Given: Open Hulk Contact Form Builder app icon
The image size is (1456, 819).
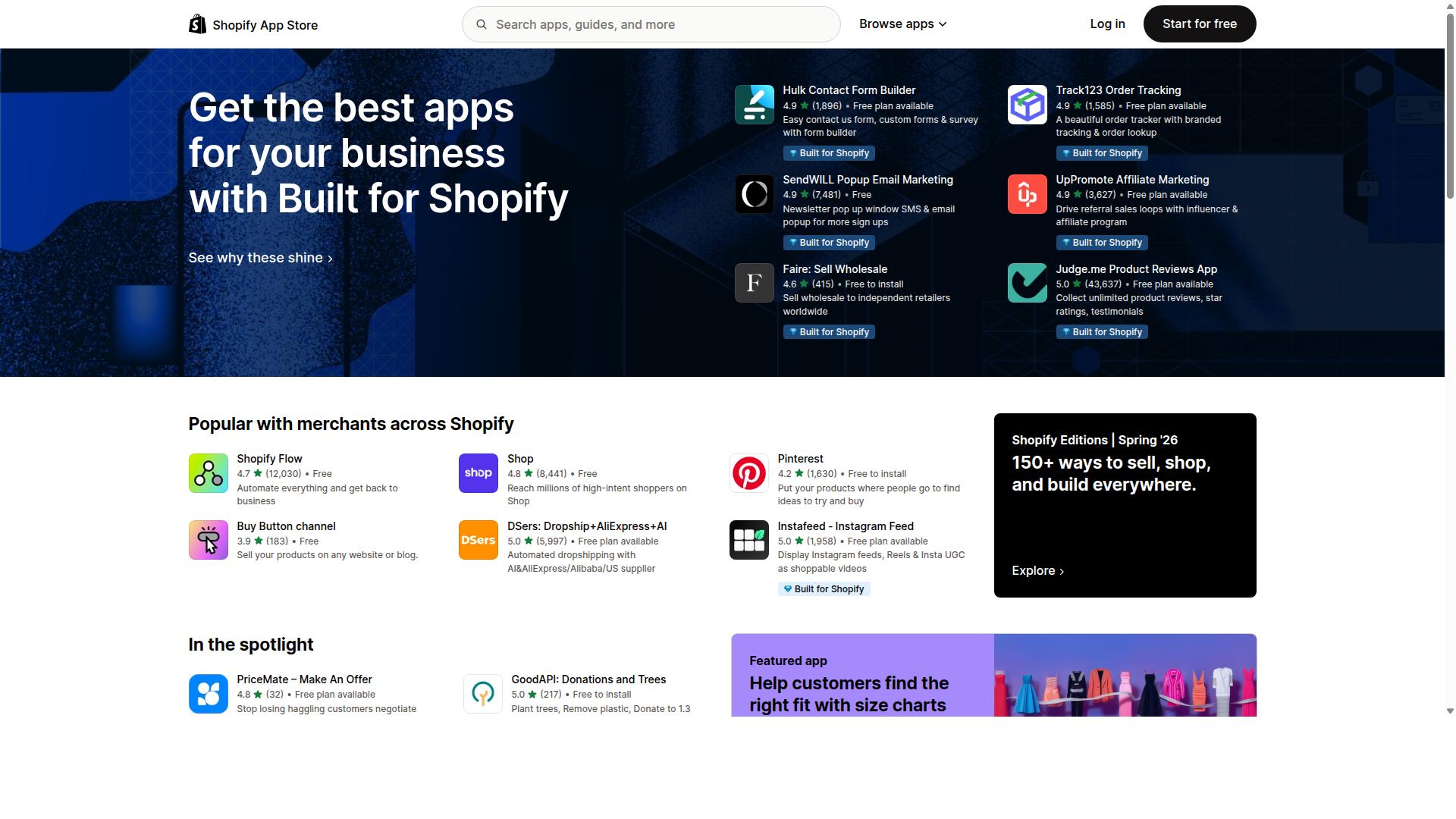Looking at the screenshot, I should 754,105.
